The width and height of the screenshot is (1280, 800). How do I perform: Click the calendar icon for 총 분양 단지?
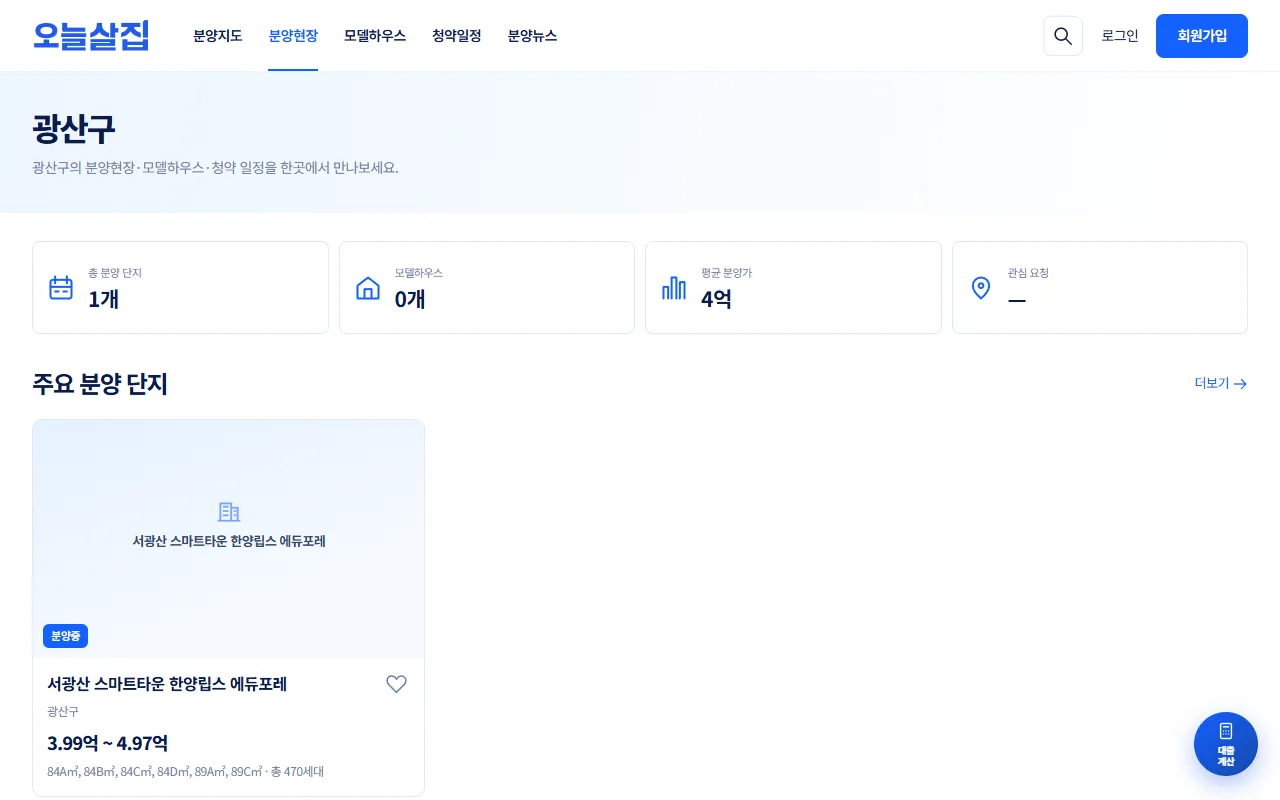click(x=61, y=288)
